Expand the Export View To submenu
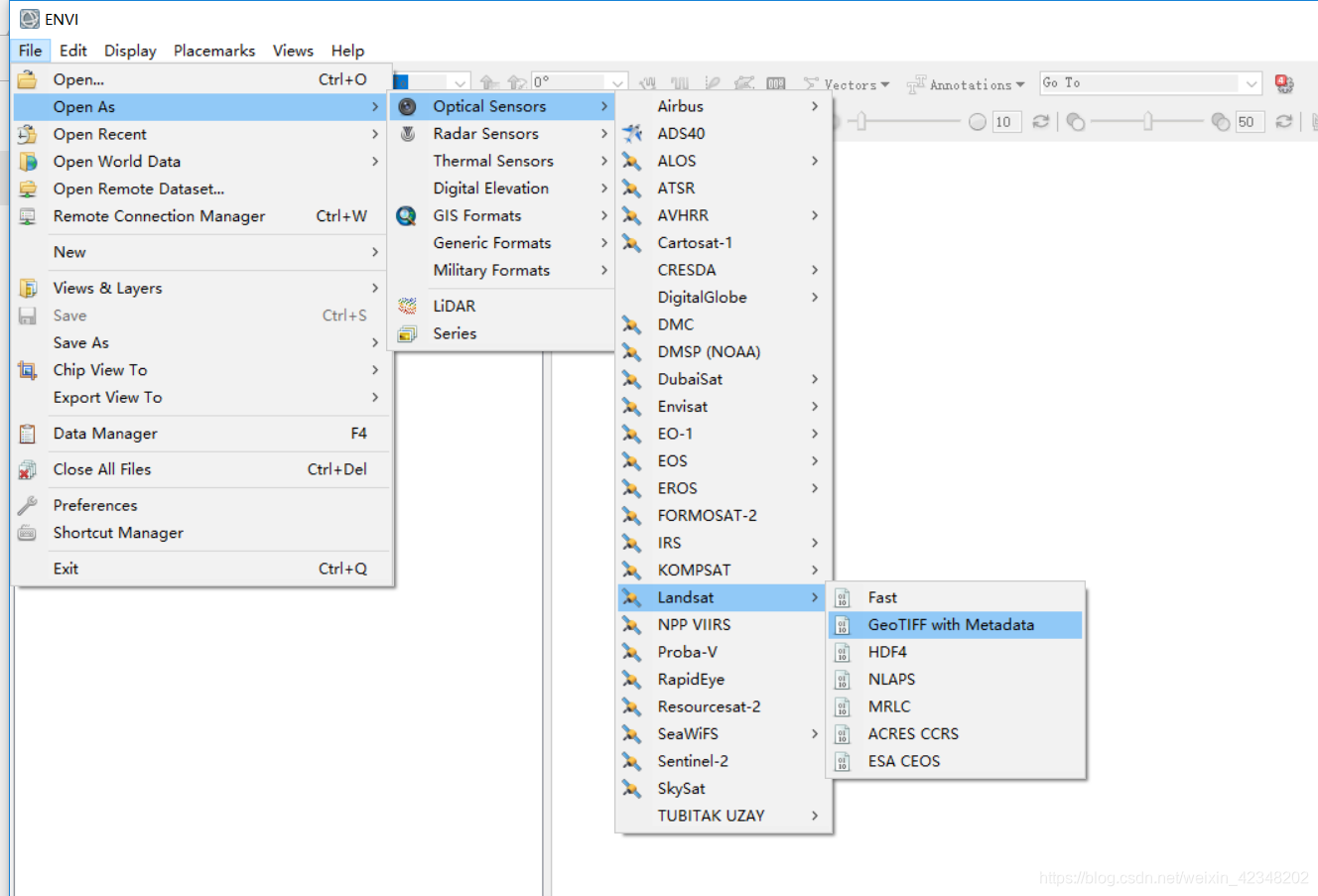This screenshot has width=1318, height=896. [x=202, y=397]
